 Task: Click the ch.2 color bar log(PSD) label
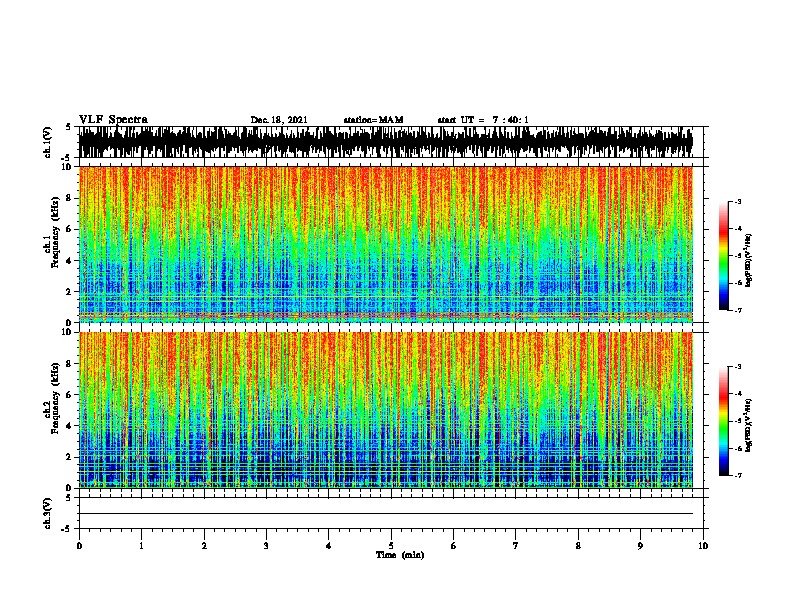click(x=749, y=425)
